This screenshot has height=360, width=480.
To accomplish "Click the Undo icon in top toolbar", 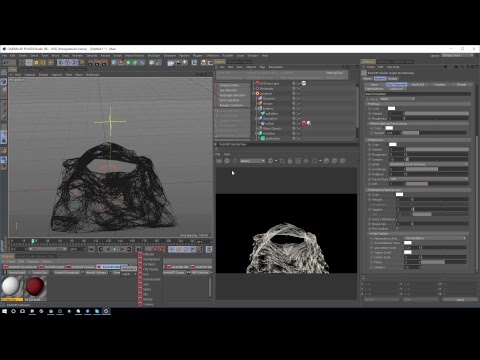I will pyautogui.click(x=5, y=62).
